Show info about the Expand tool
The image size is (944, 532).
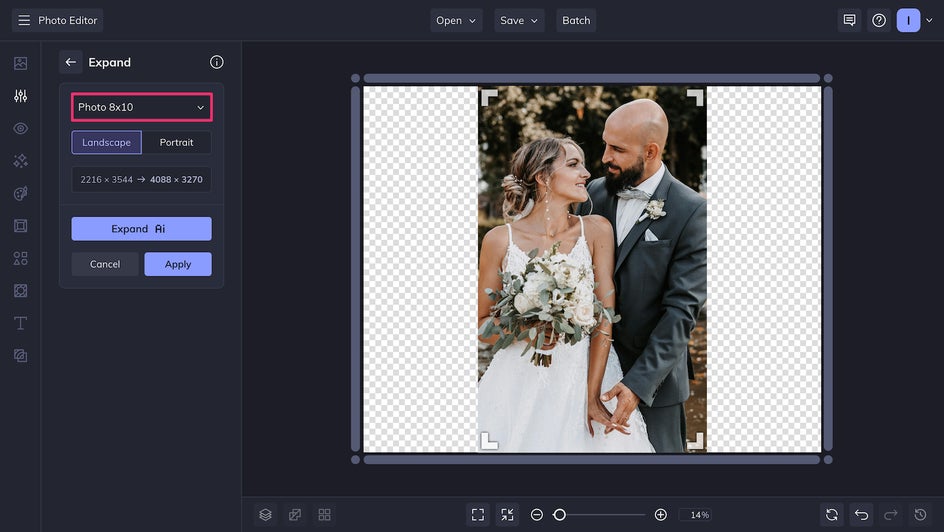click(217, 62)
